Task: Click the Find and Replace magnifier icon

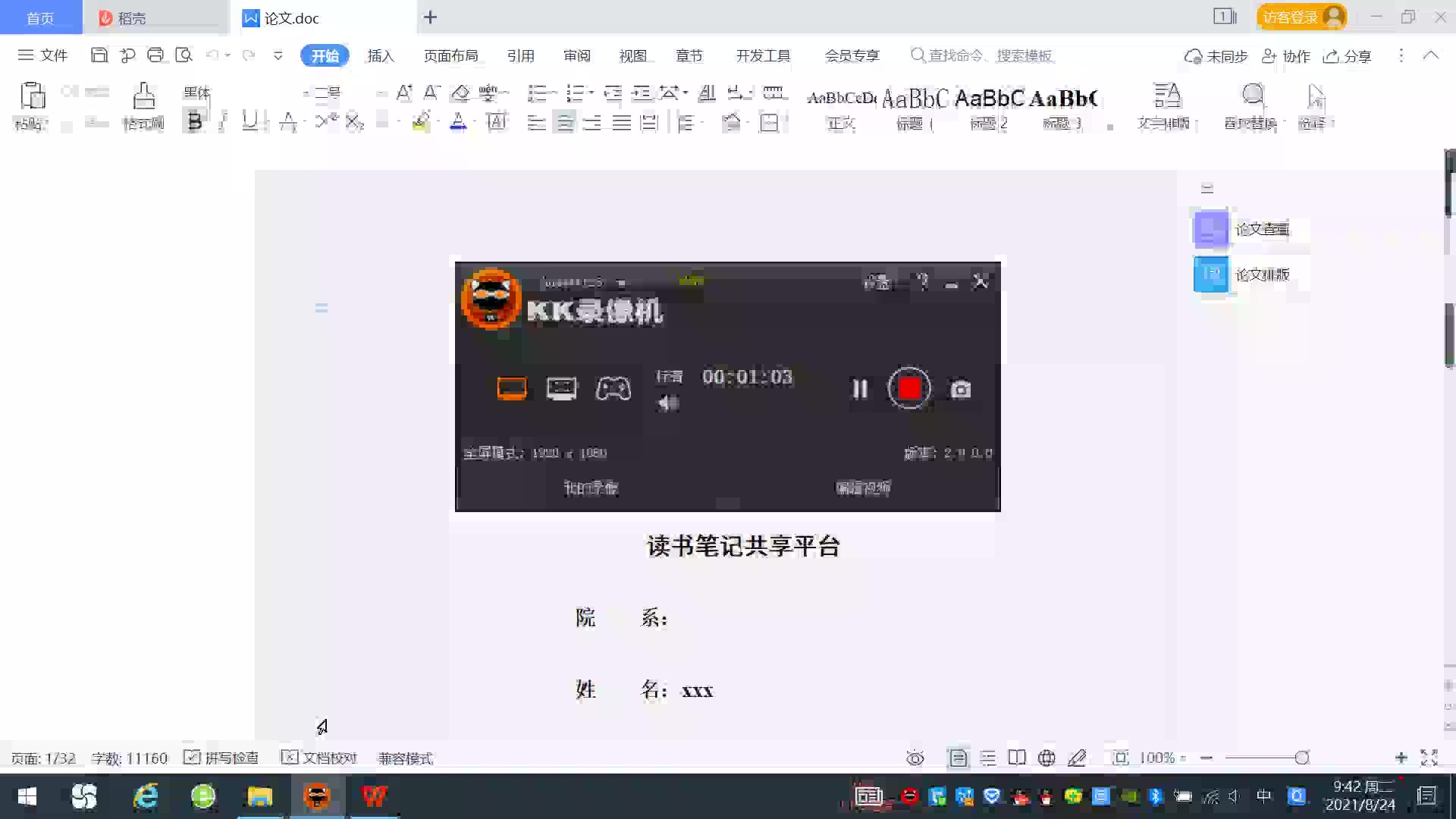Action: tap(1252, 96)
